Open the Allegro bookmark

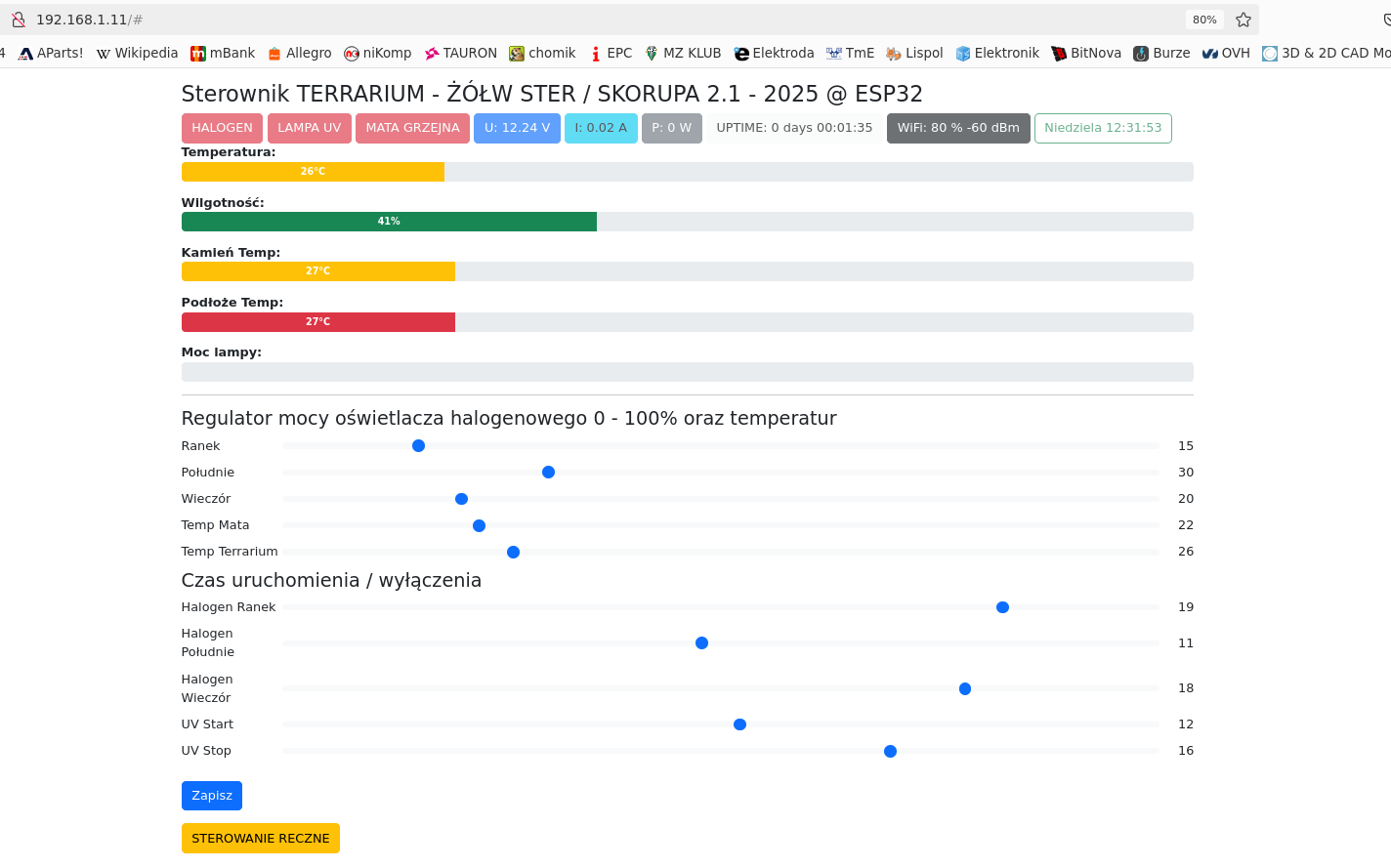click(299, 53)
